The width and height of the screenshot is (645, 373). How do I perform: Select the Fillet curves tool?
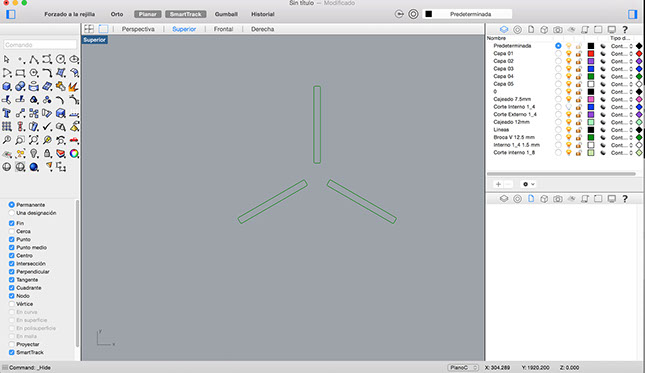pyautogui.click(x=47, y=73)
